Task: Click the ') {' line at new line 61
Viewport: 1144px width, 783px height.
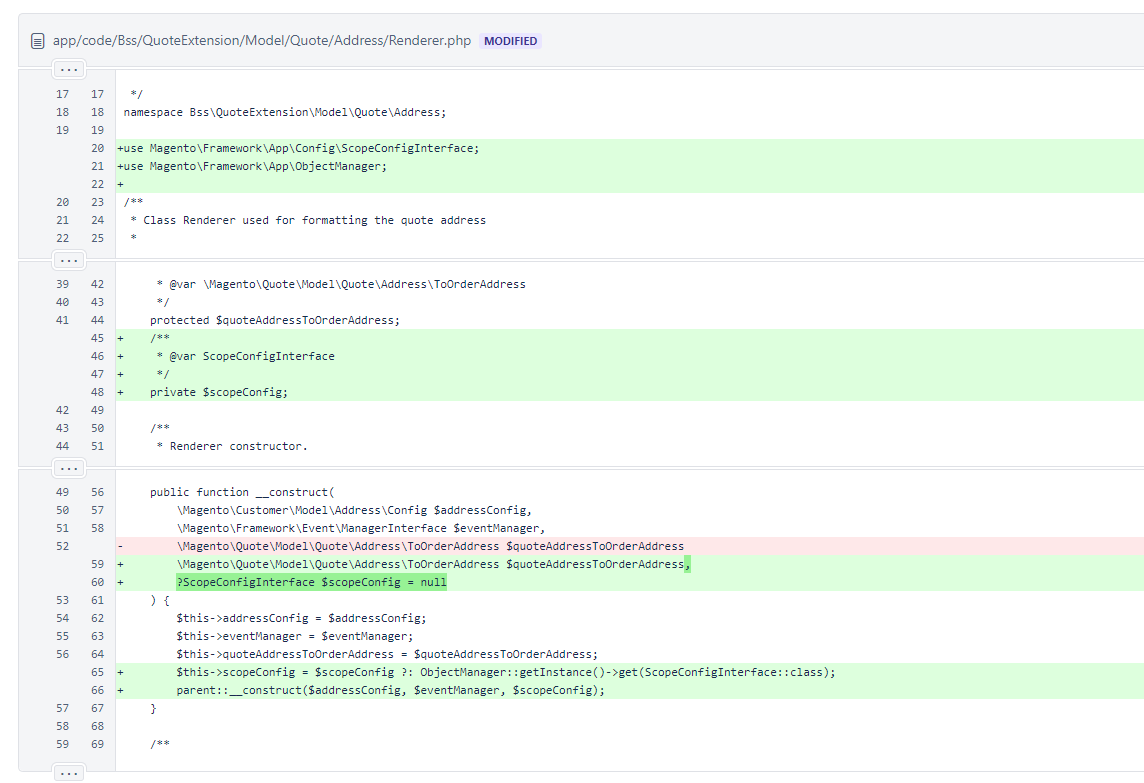Action: click(160, 600)
